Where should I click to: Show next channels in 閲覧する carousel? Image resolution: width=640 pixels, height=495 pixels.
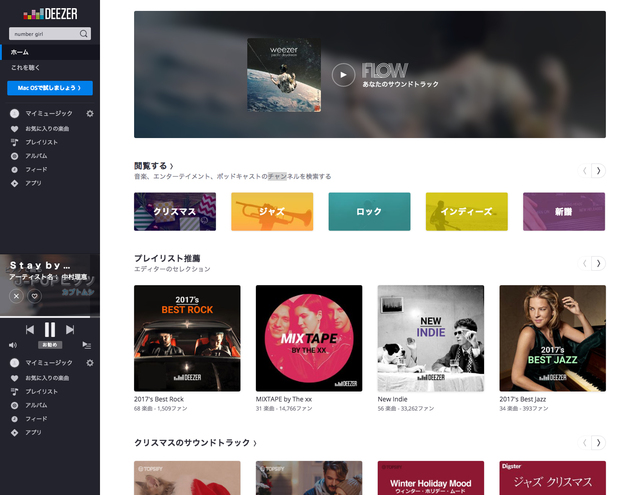598,171
